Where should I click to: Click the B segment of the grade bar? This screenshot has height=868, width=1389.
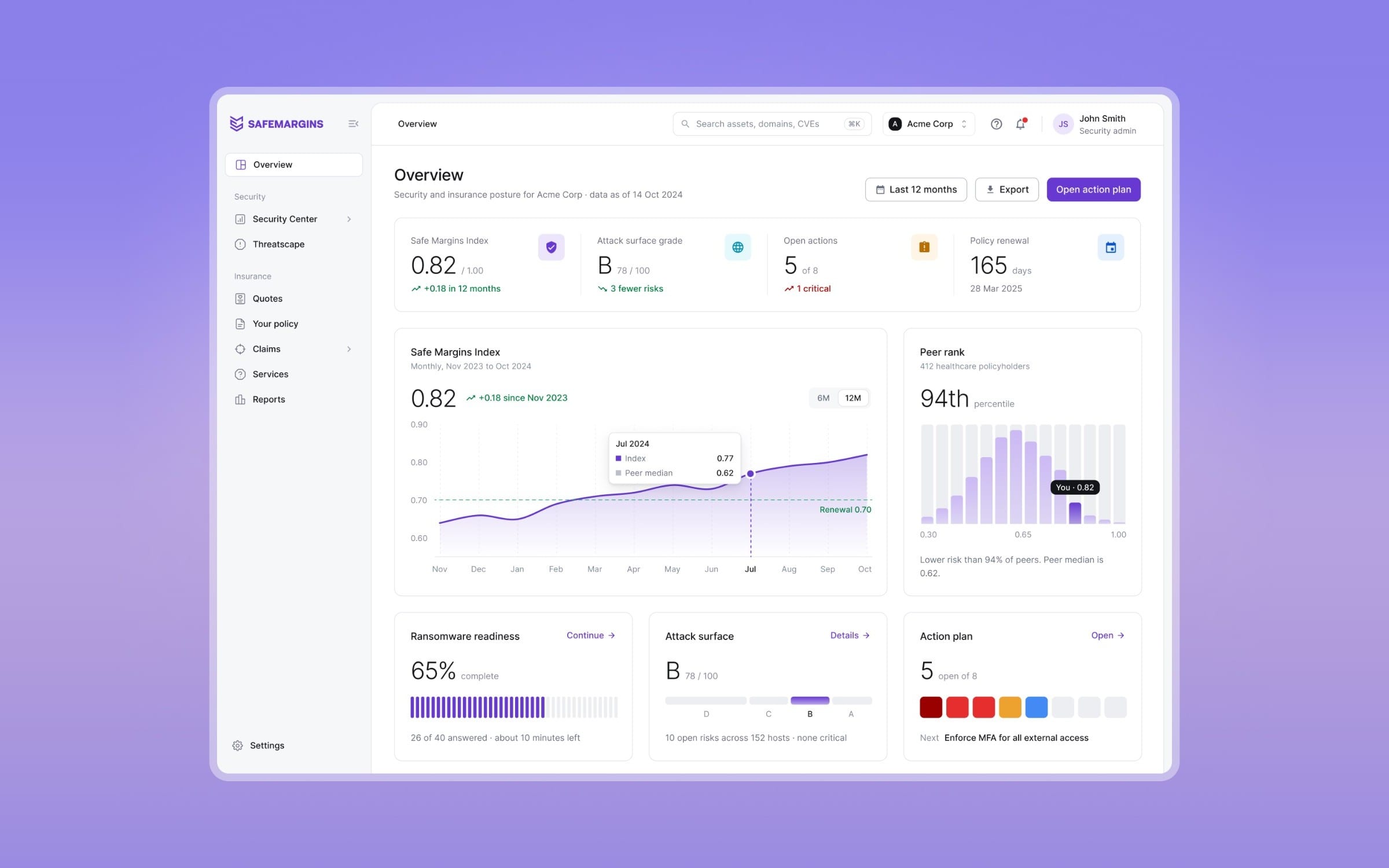[x=810, y=700]
